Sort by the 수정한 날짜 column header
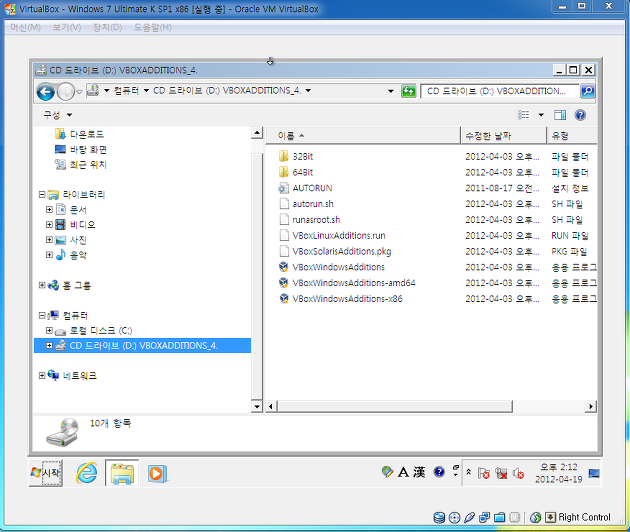 click(x=503, y=136)
